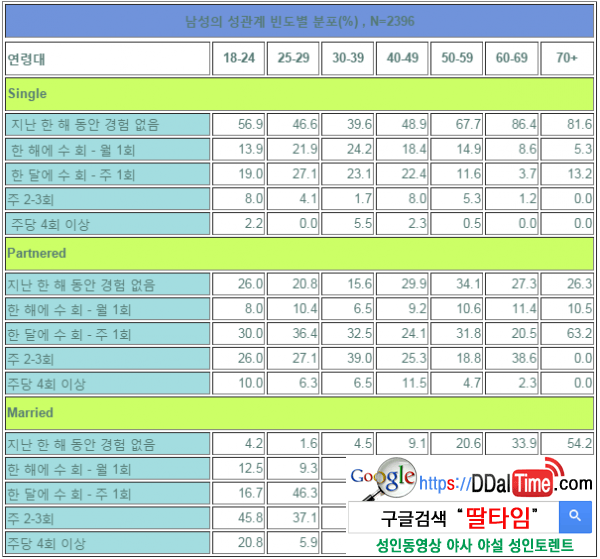Image resolution: width=600 pixels, height=559 pixels.
Task: Click the Single section heading
Action: click(300, 94)
